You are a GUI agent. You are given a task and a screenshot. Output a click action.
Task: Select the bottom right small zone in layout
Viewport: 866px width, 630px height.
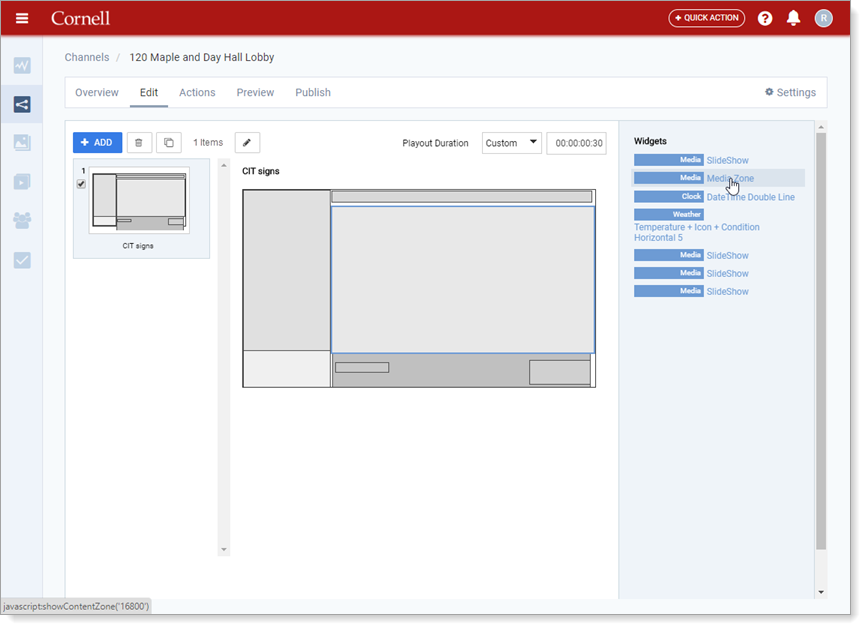[559, 373]
